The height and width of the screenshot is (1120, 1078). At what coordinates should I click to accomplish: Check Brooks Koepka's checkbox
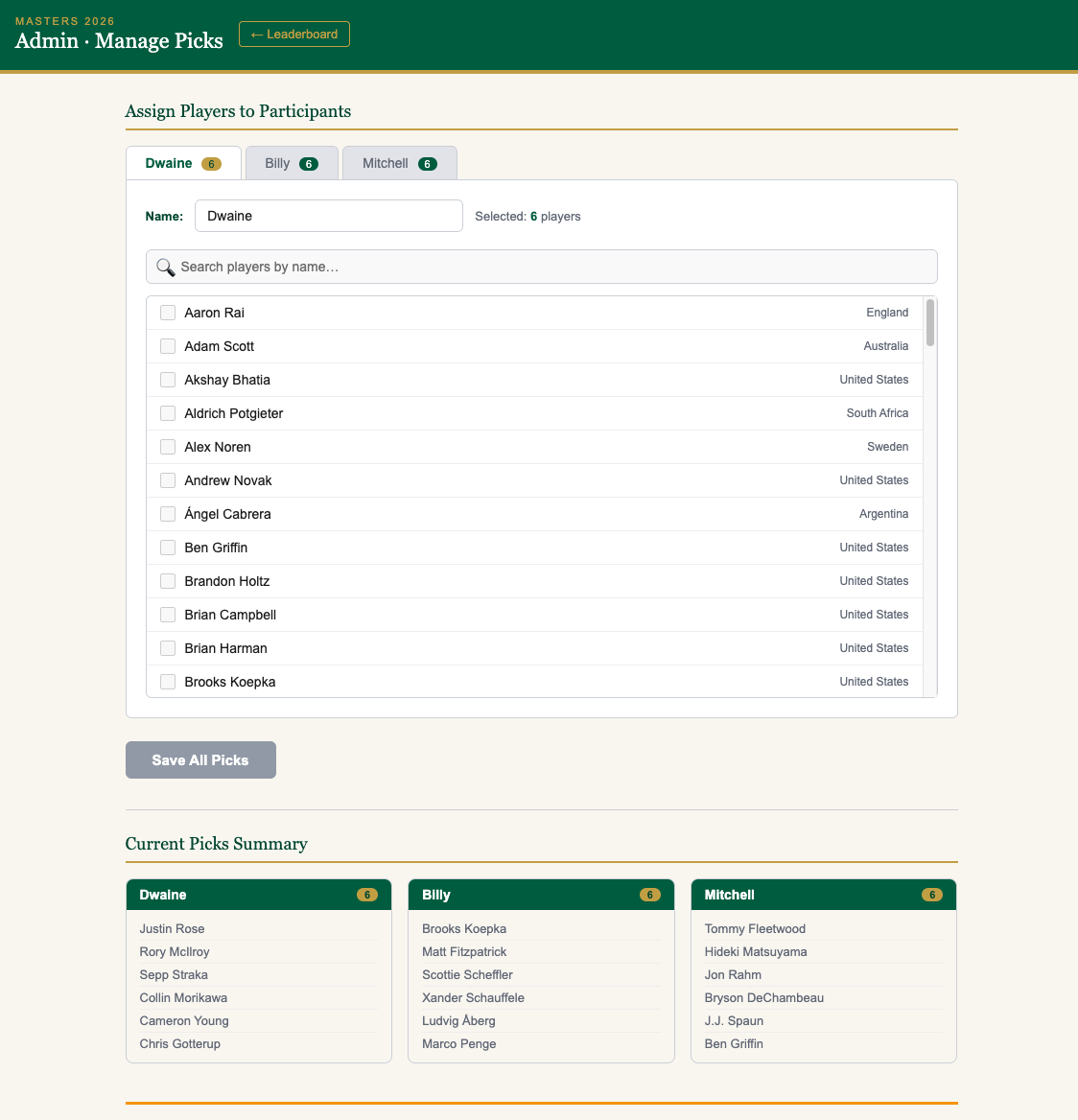[168, 681]
